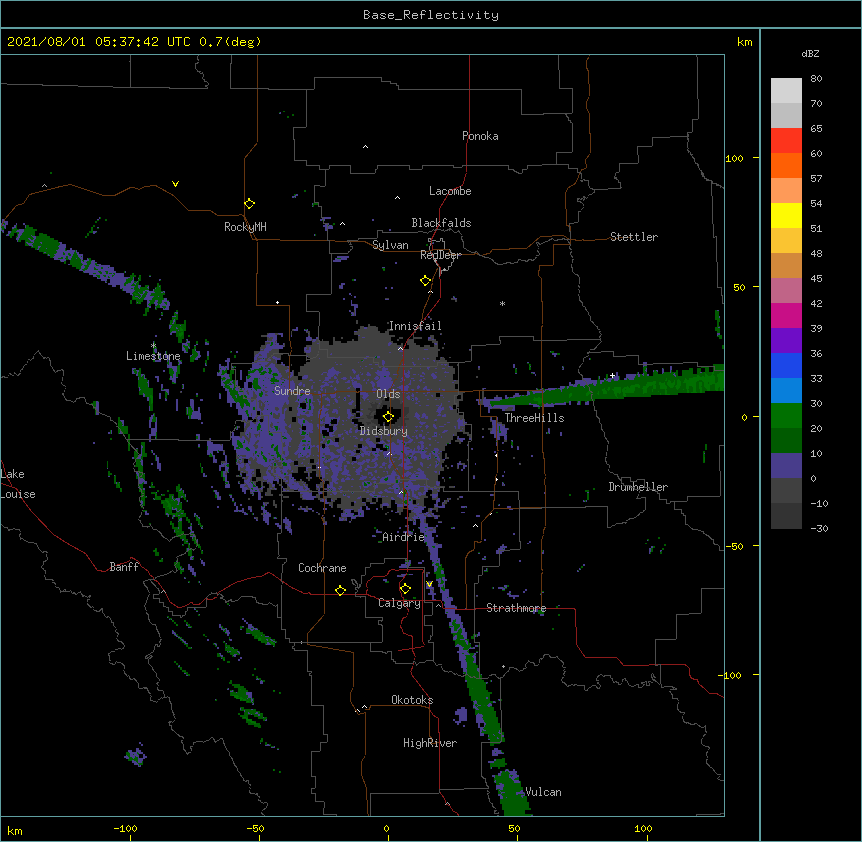Click the white plus marker north of ThreeHills
This screenshot has width=862, height=842.
(x=612, y=375)
